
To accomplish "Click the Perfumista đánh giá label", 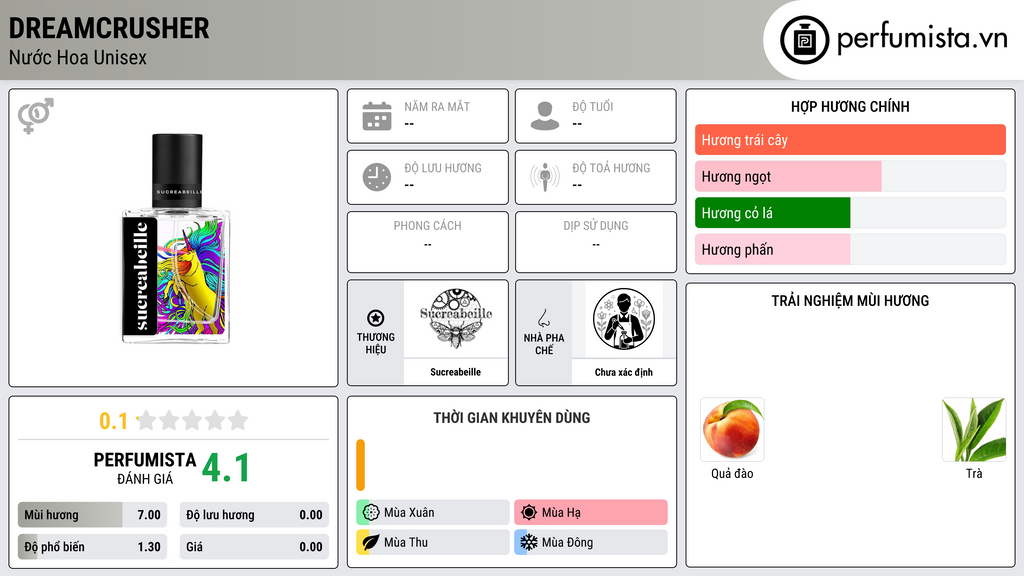I will (145, 468).
